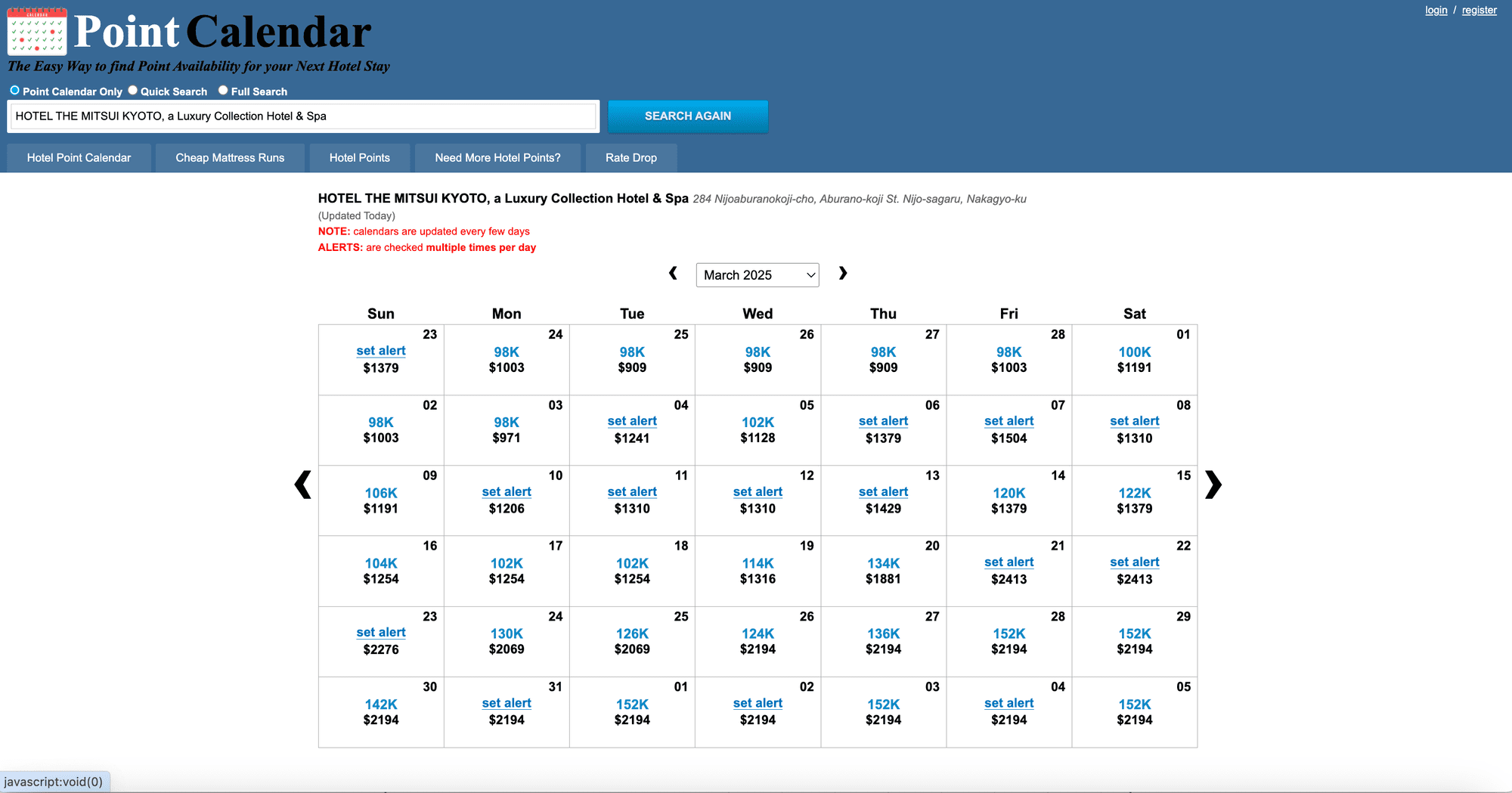The image size is (1512, 793).
Task: Click the register link
Action: point(1479,10)
